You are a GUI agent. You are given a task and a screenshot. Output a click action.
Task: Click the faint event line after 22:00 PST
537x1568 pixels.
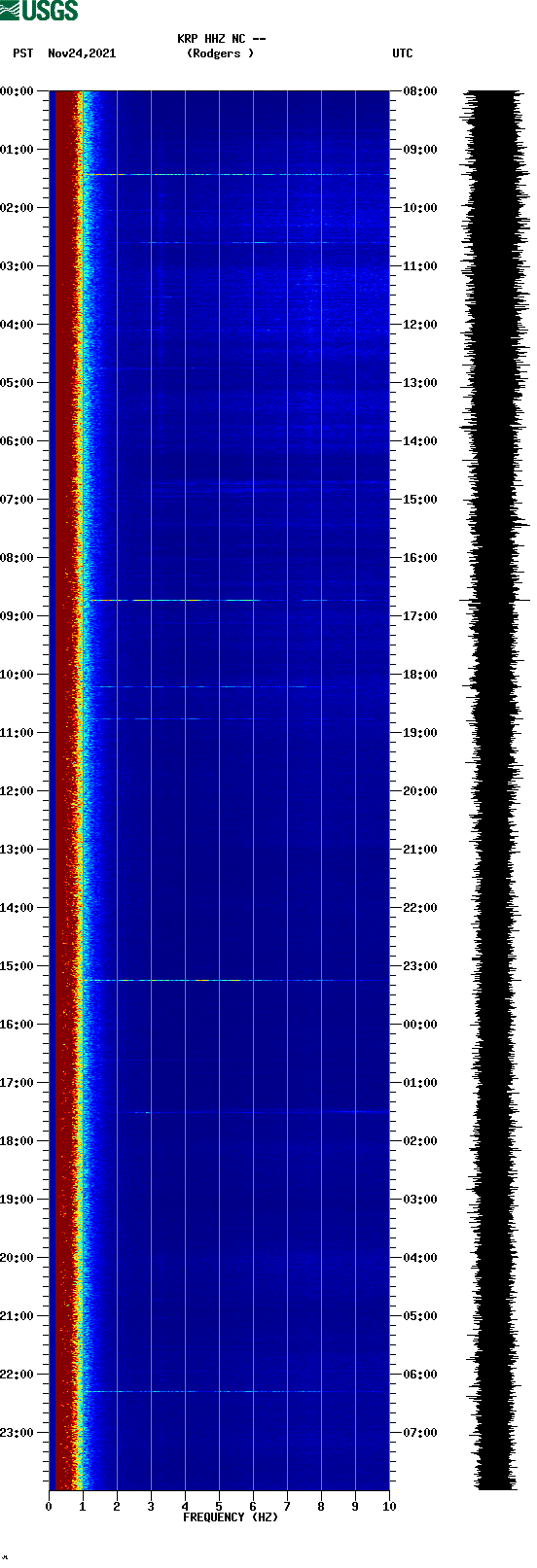coord(233,1392)
